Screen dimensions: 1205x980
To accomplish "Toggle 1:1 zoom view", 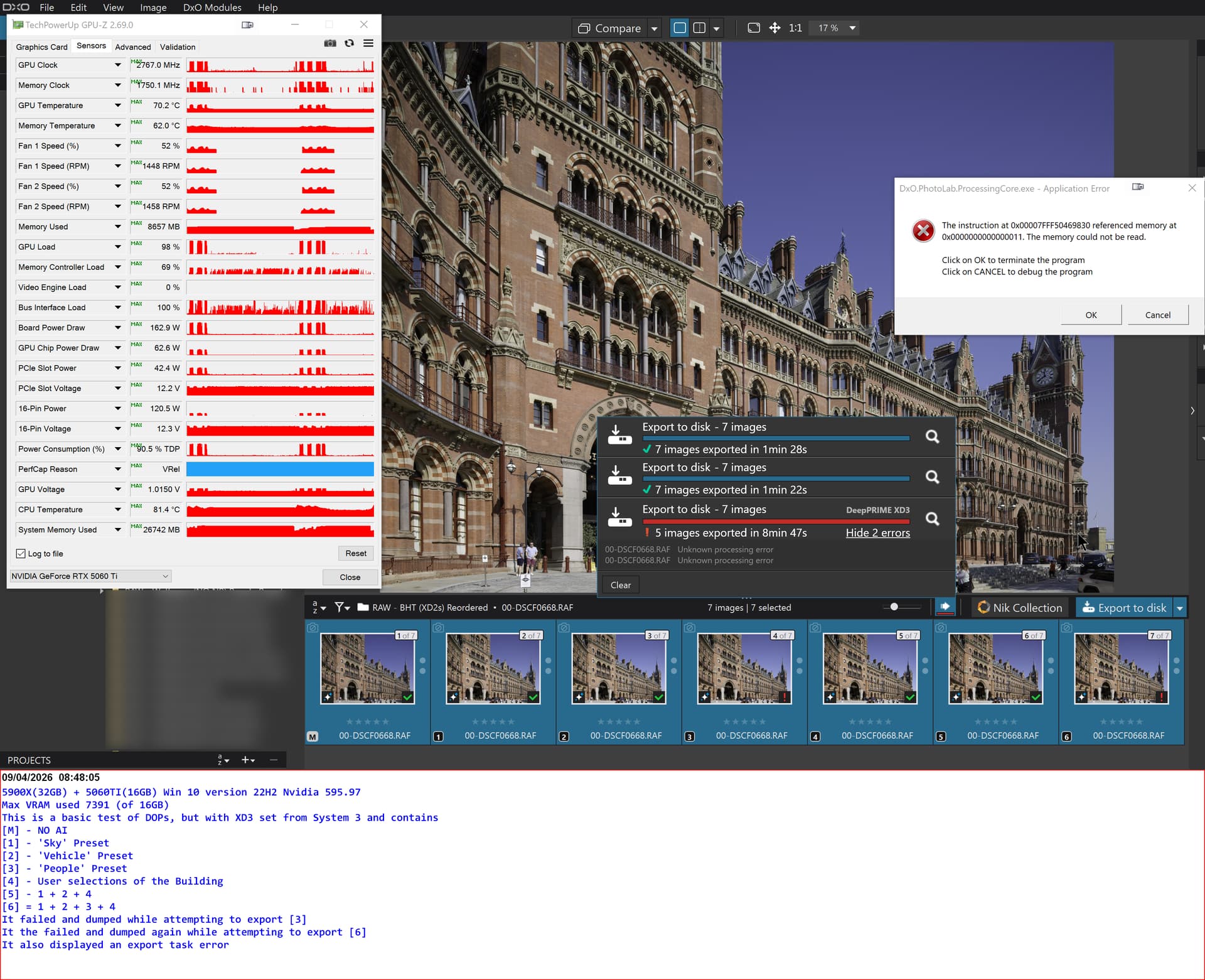I will click(x=795, y=28).
